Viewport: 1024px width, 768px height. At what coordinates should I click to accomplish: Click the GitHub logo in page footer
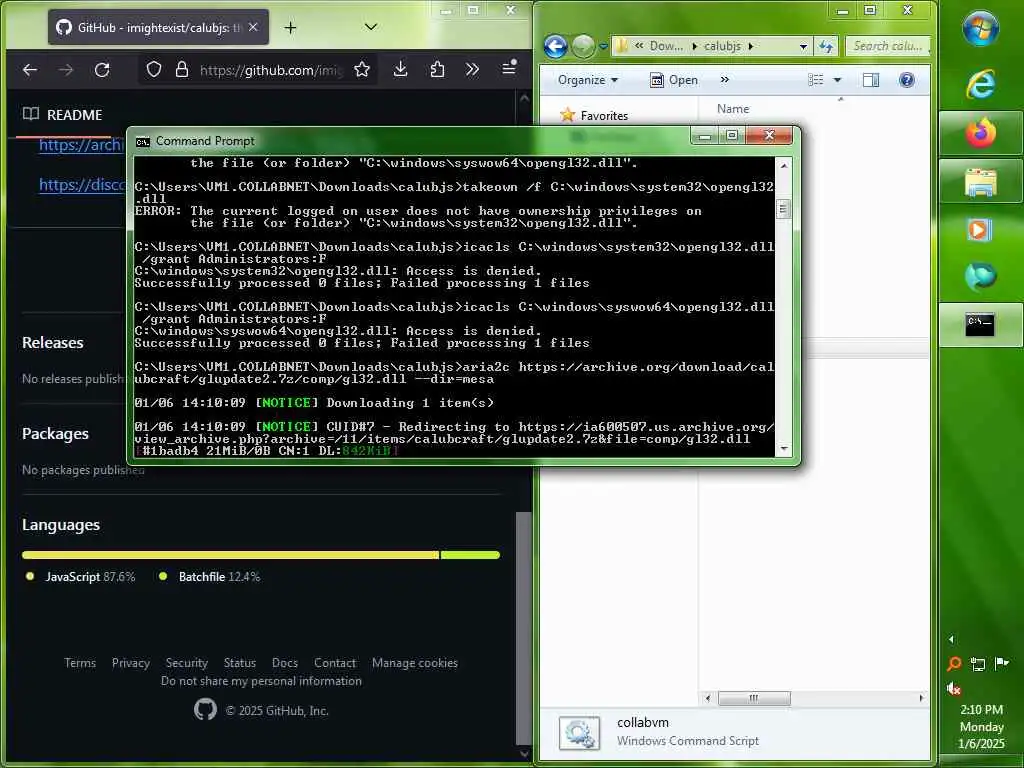tap(205, 709)
